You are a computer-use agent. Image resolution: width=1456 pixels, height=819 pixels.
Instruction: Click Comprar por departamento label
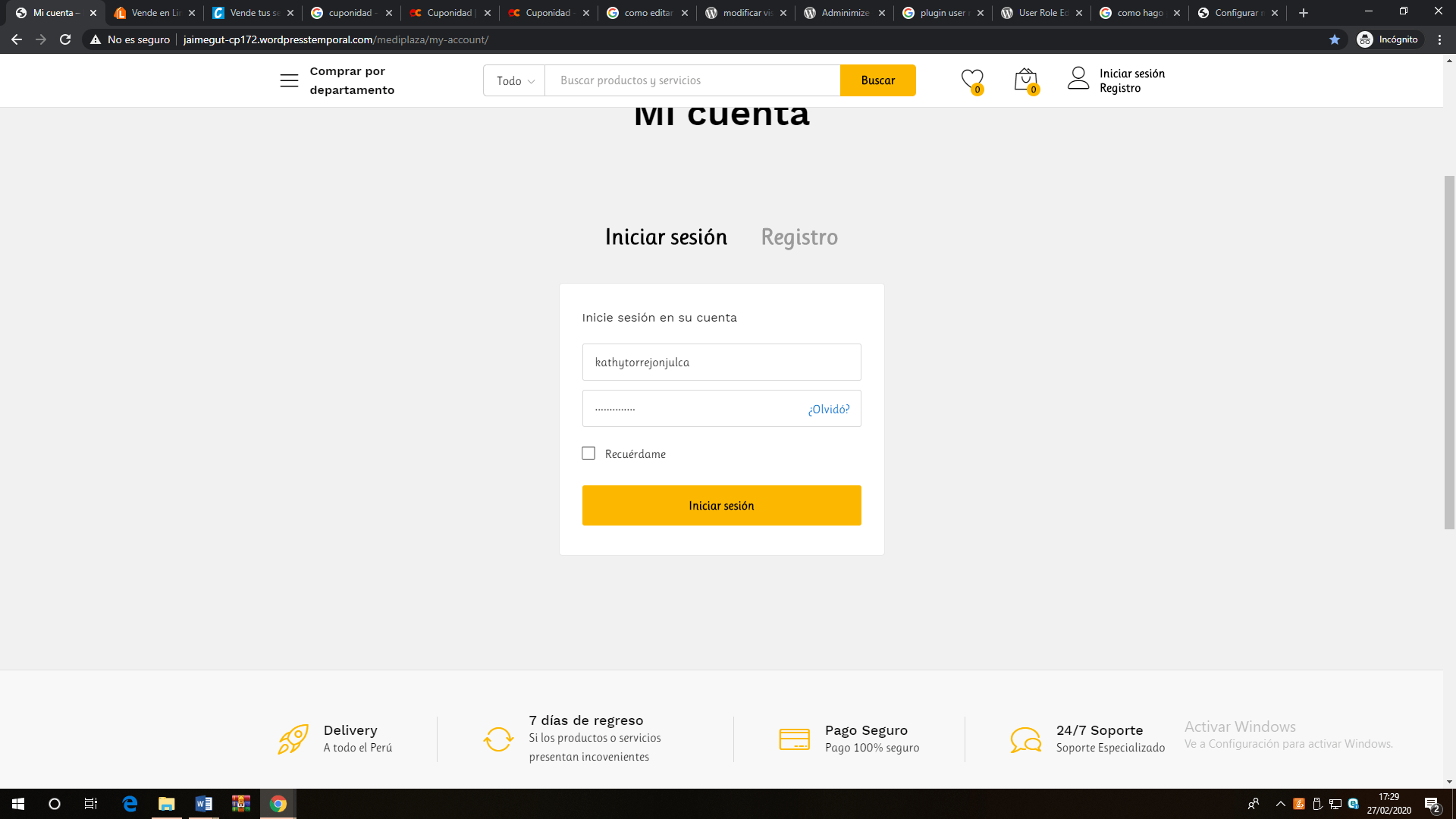coord(352,80)
